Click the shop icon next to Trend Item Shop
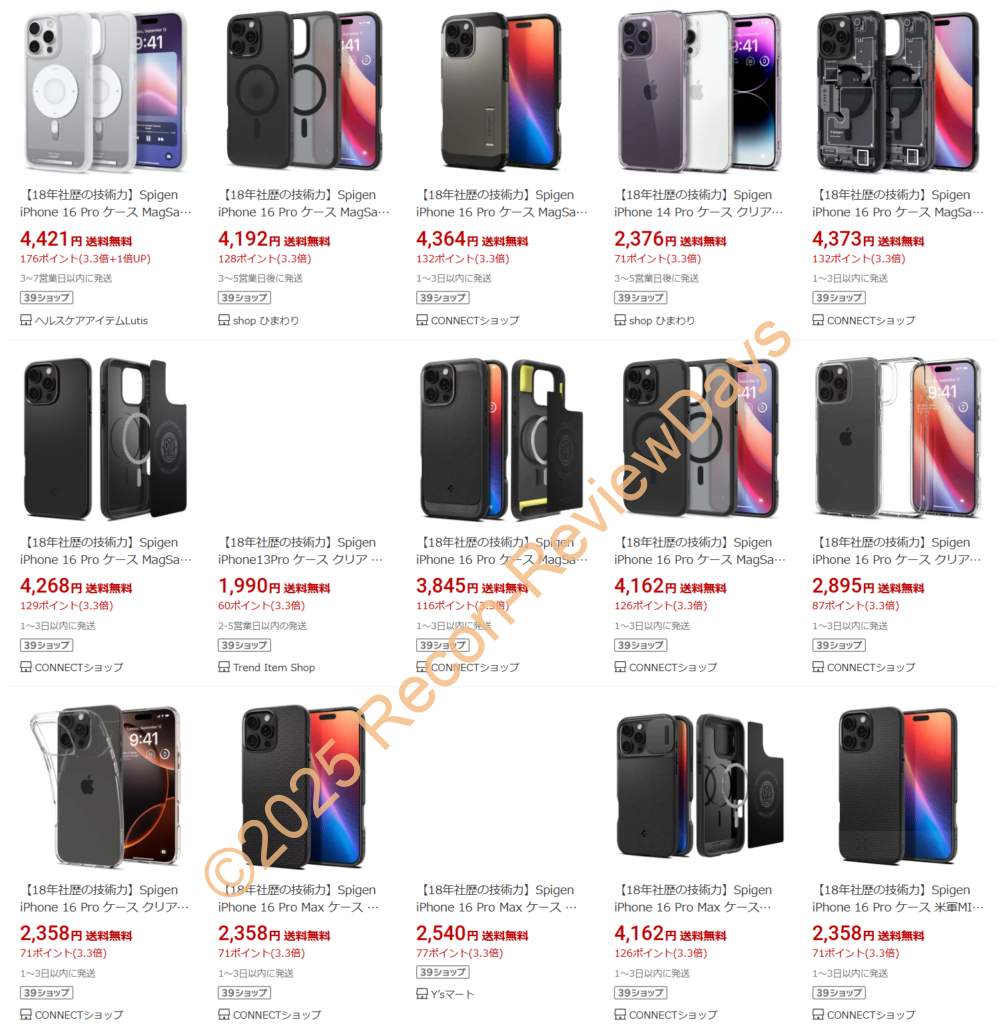This screenshot has width=999, height=1024. pyautogui.click(x=223, y=667)
